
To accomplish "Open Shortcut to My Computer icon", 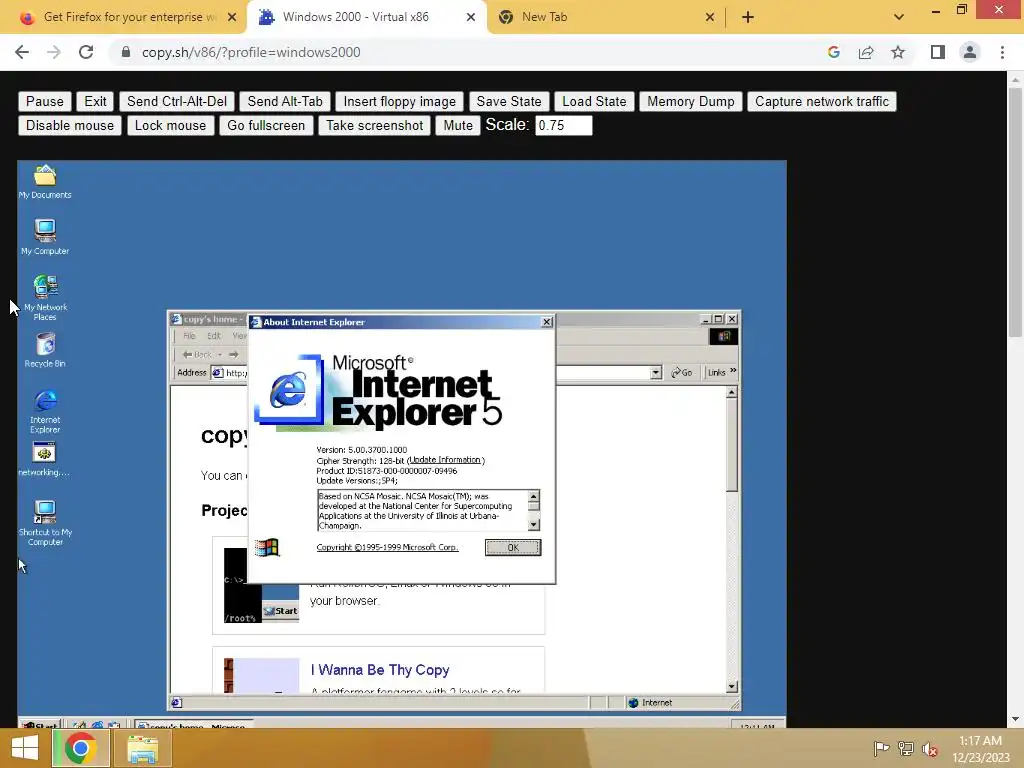I will click(x=45, y=522).
